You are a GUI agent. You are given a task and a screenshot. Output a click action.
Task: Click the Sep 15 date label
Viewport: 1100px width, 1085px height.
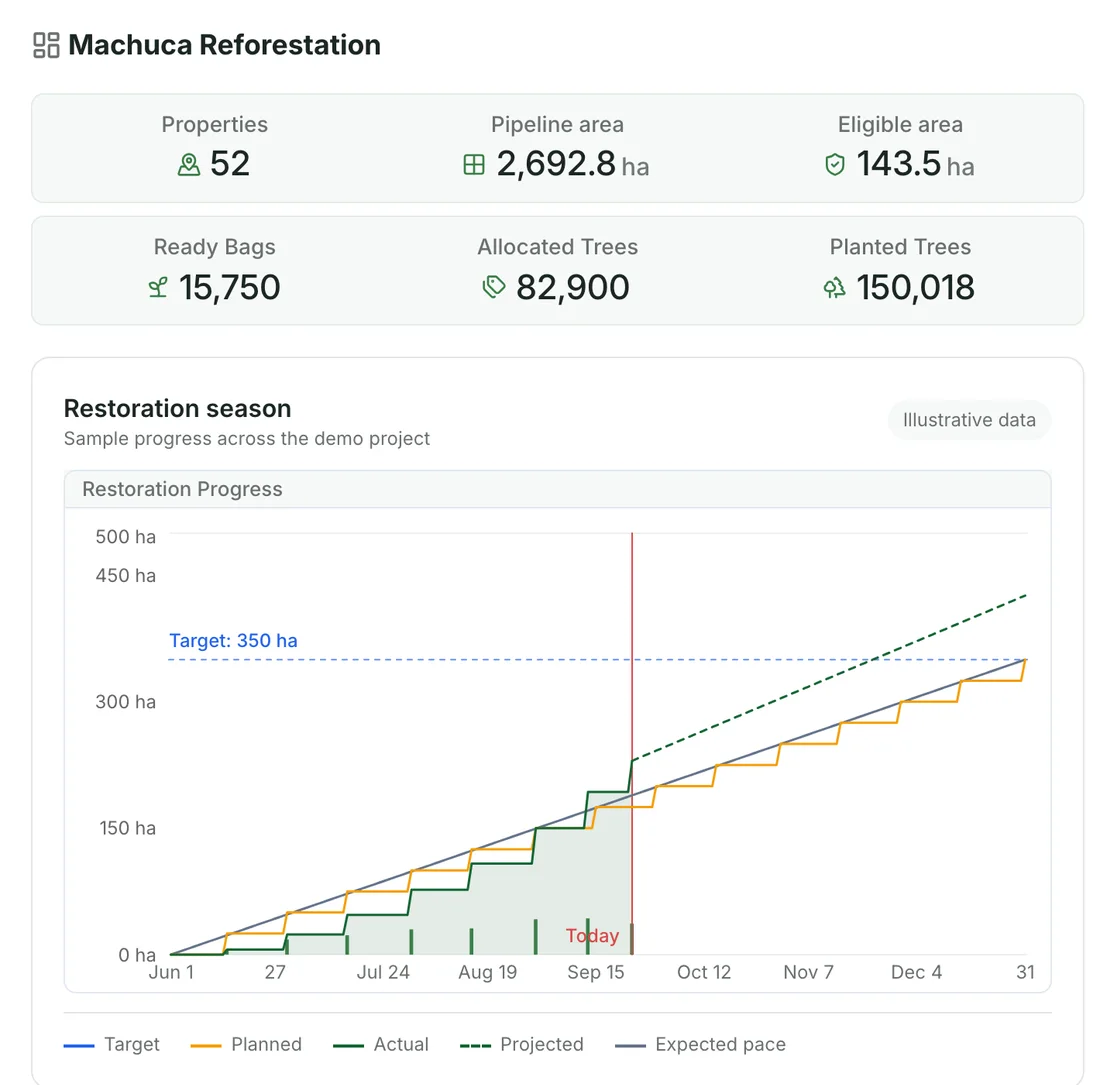(x=596, y=972)
